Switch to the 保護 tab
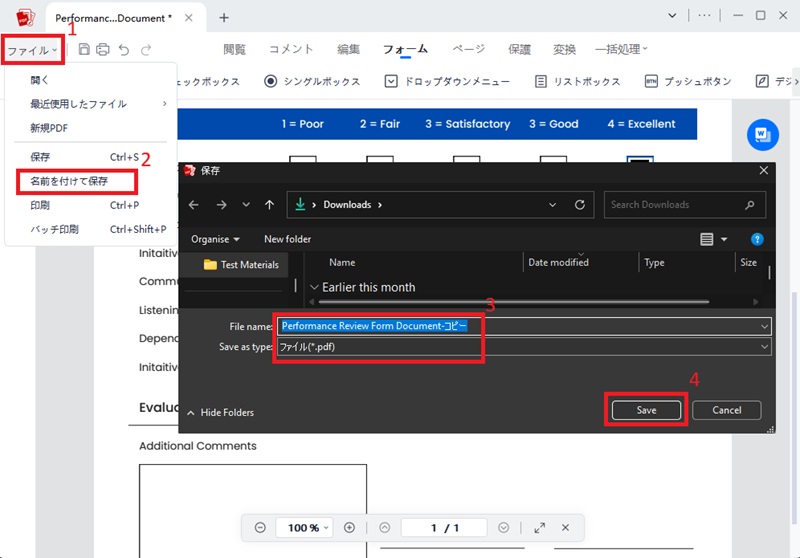Image resolution: width=800 pixels, height=558 pixels. point(519,49)
